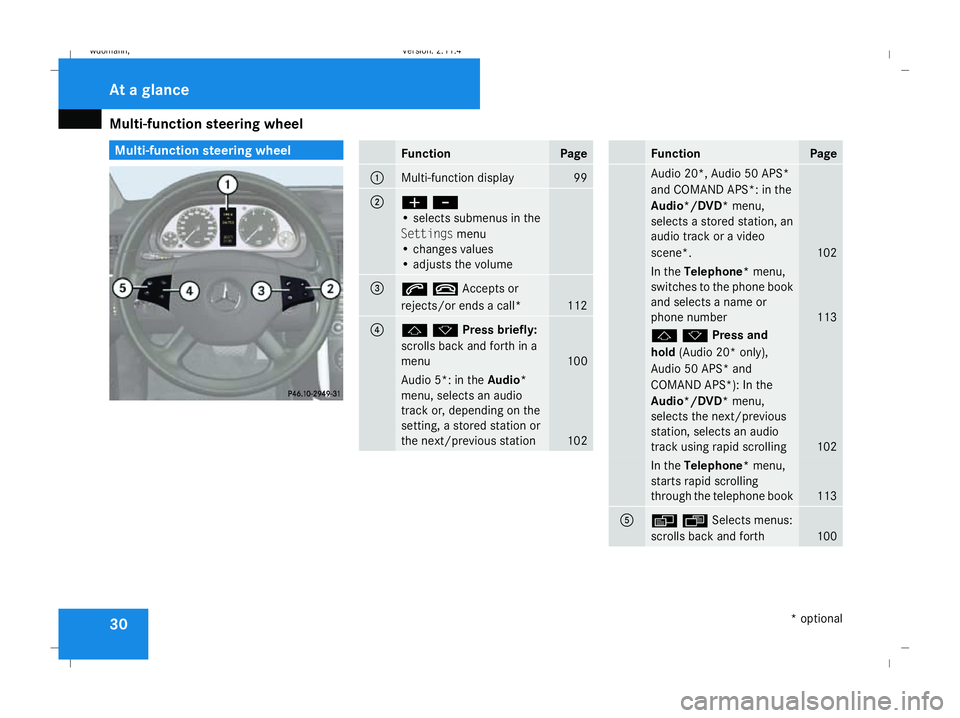The image size is (960, 718).
Task: Click second menu icon beside Selects menus
Action: click(695, 521)
